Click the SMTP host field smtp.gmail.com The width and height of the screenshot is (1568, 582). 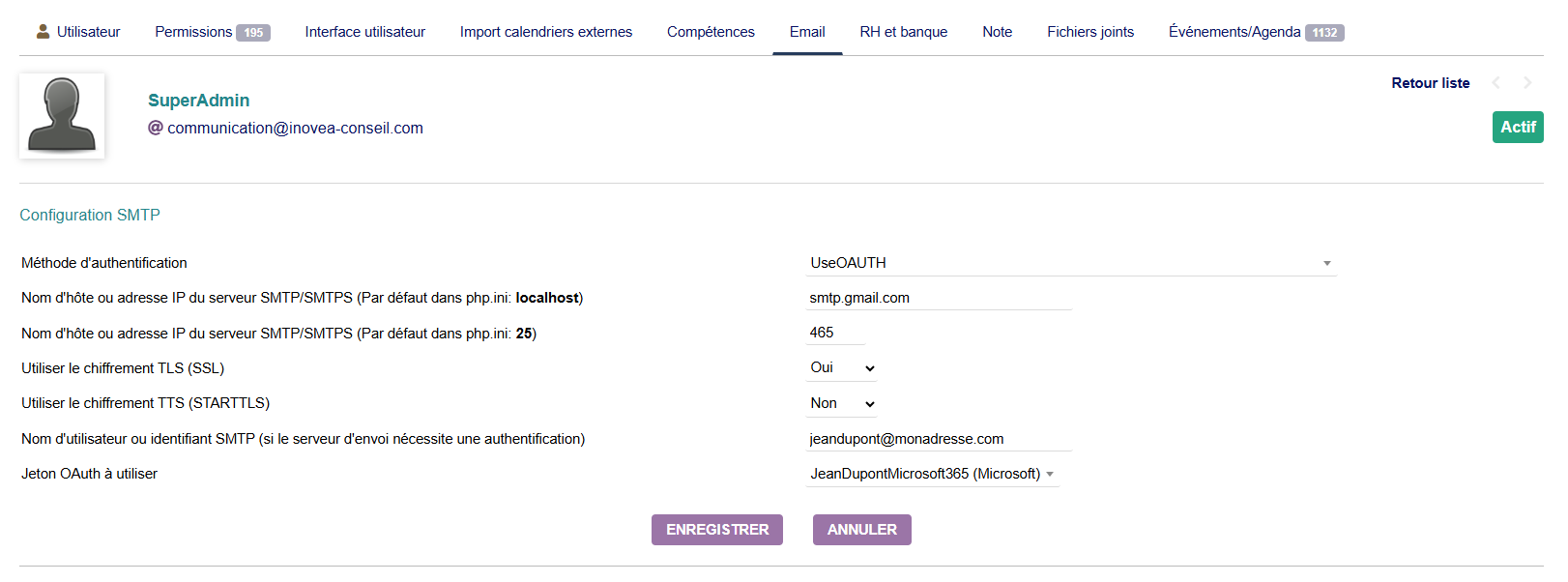tap(938, 298)
